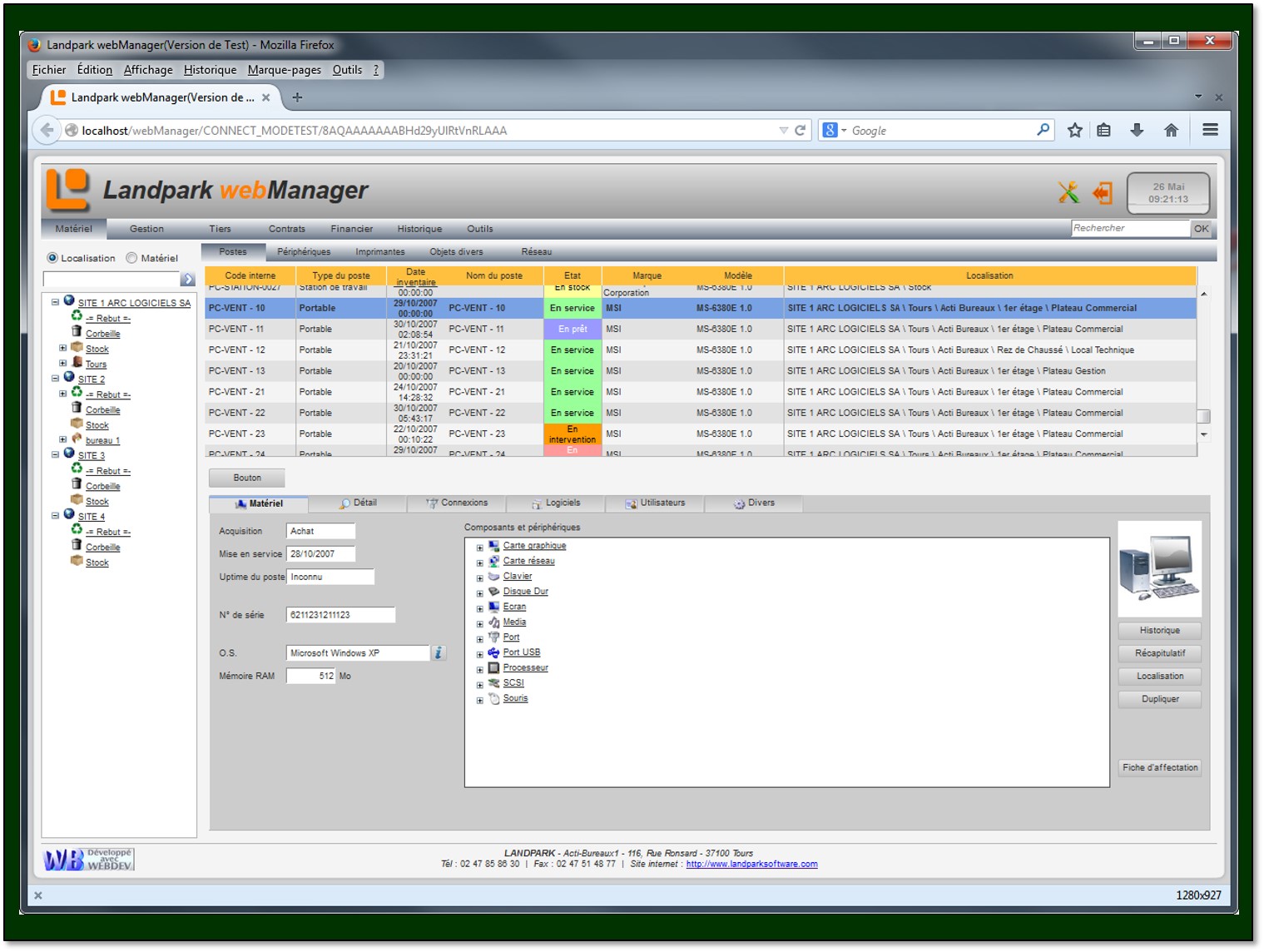Open Firefox downloads arrow icon
Image resolution: width=1264 pixels, height=952 pixels.
tap(1137, 130)
